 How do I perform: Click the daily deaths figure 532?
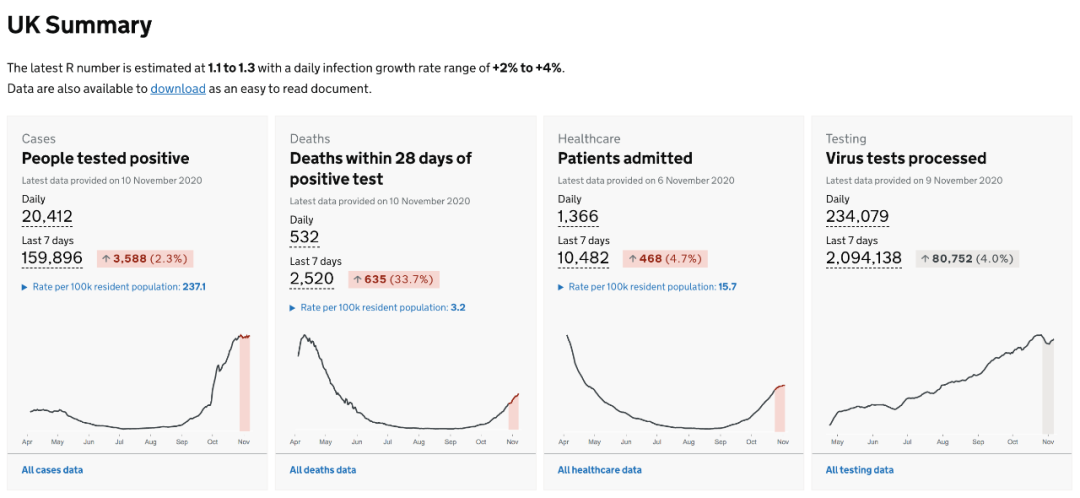pyautogui.click(x=304, y=238)
